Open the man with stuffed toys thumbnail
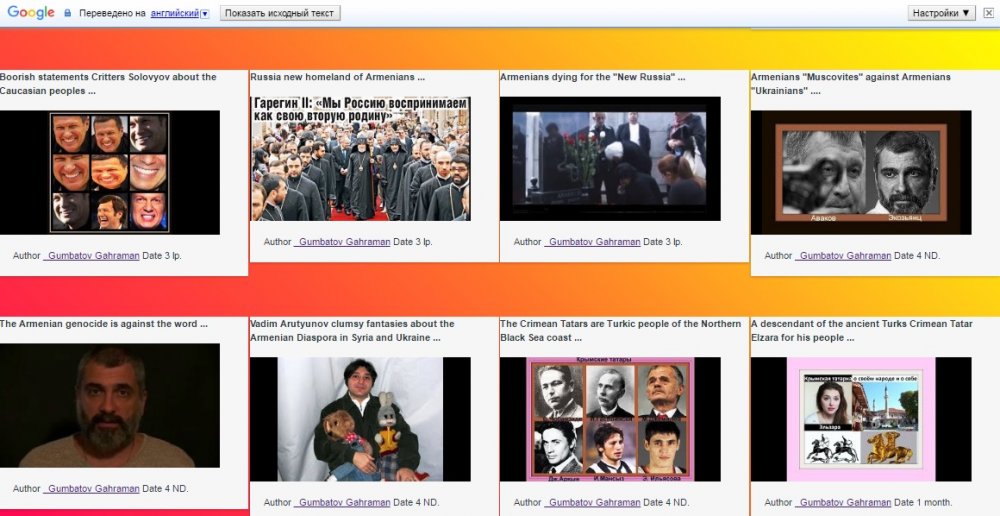1000x516 pixels. click(360, 419)
